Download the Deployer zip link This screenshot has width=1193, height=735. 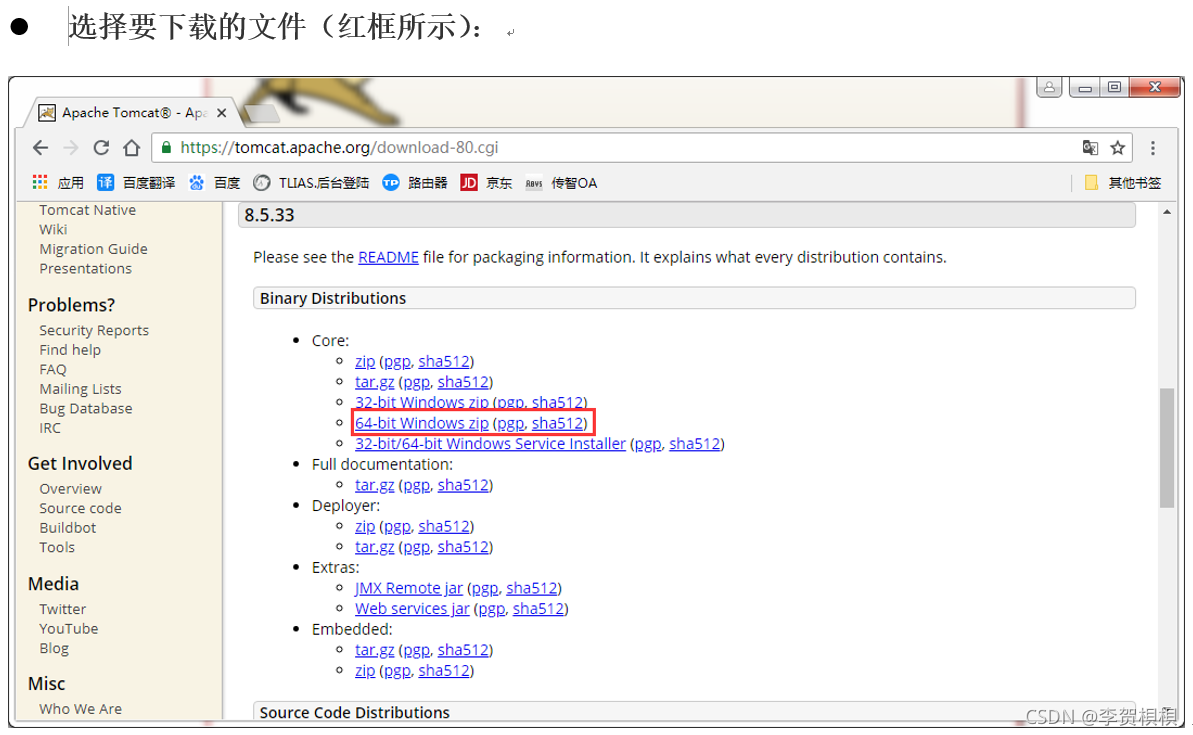365,526
